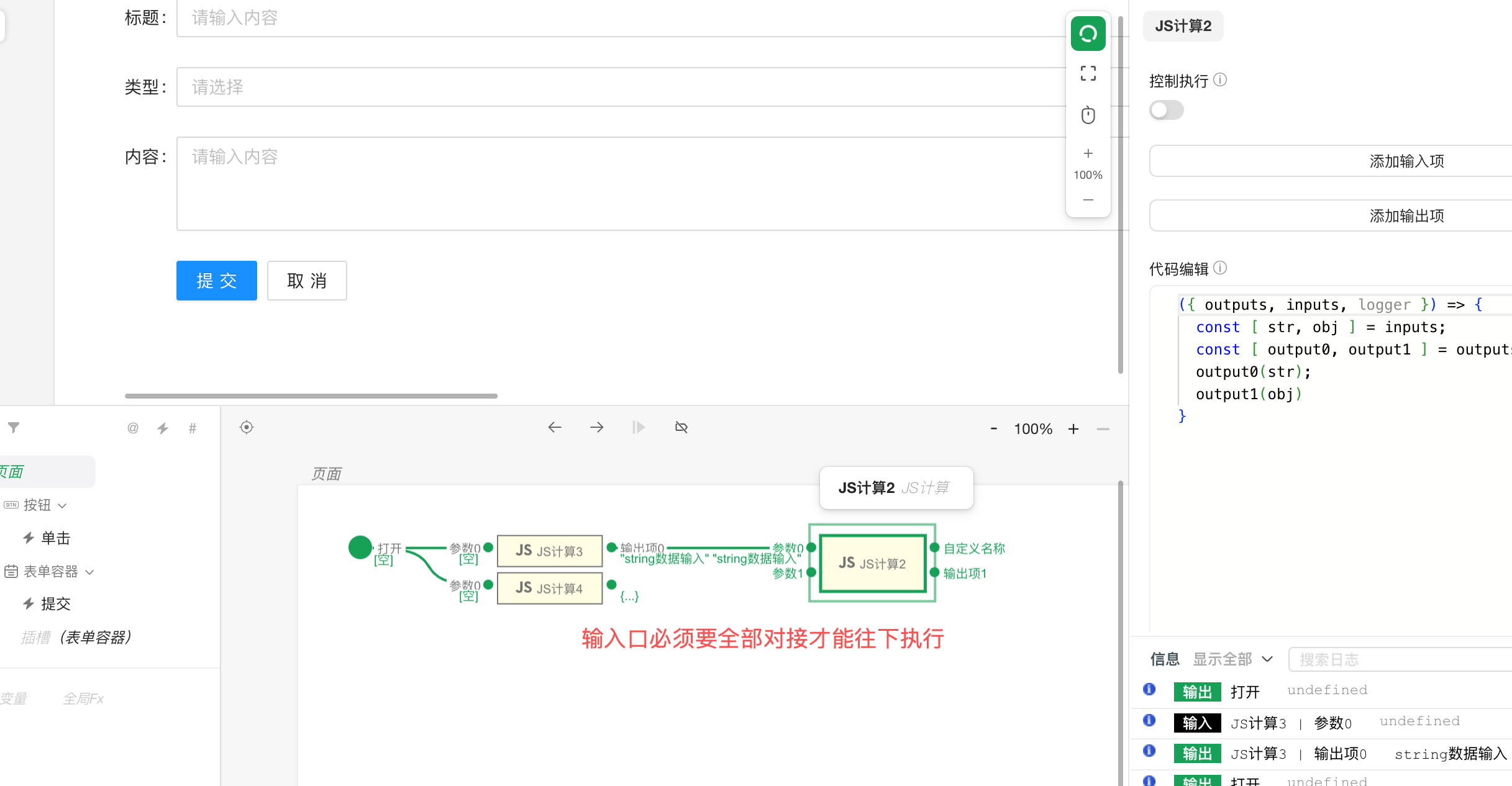Switch to the 全局Fx tab
This screenshot has width=1512, height=786.
point(83,698)
